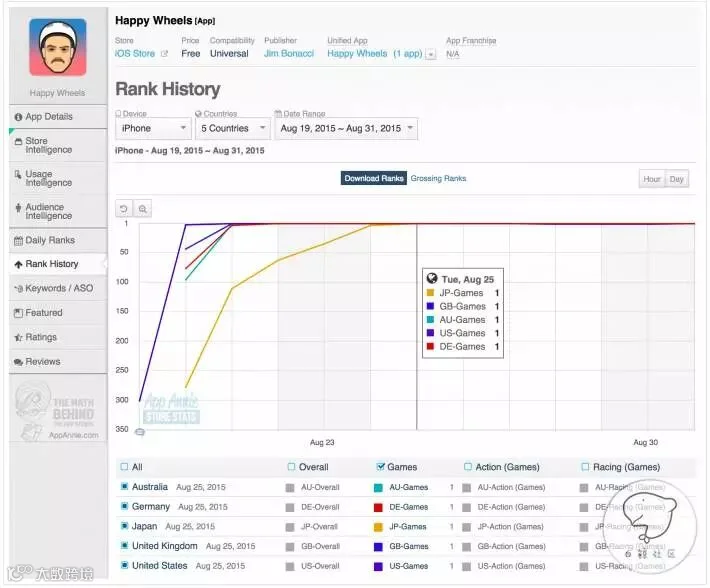
Task: Click the Happy Wheels app icon
Action: pos(58,47)
